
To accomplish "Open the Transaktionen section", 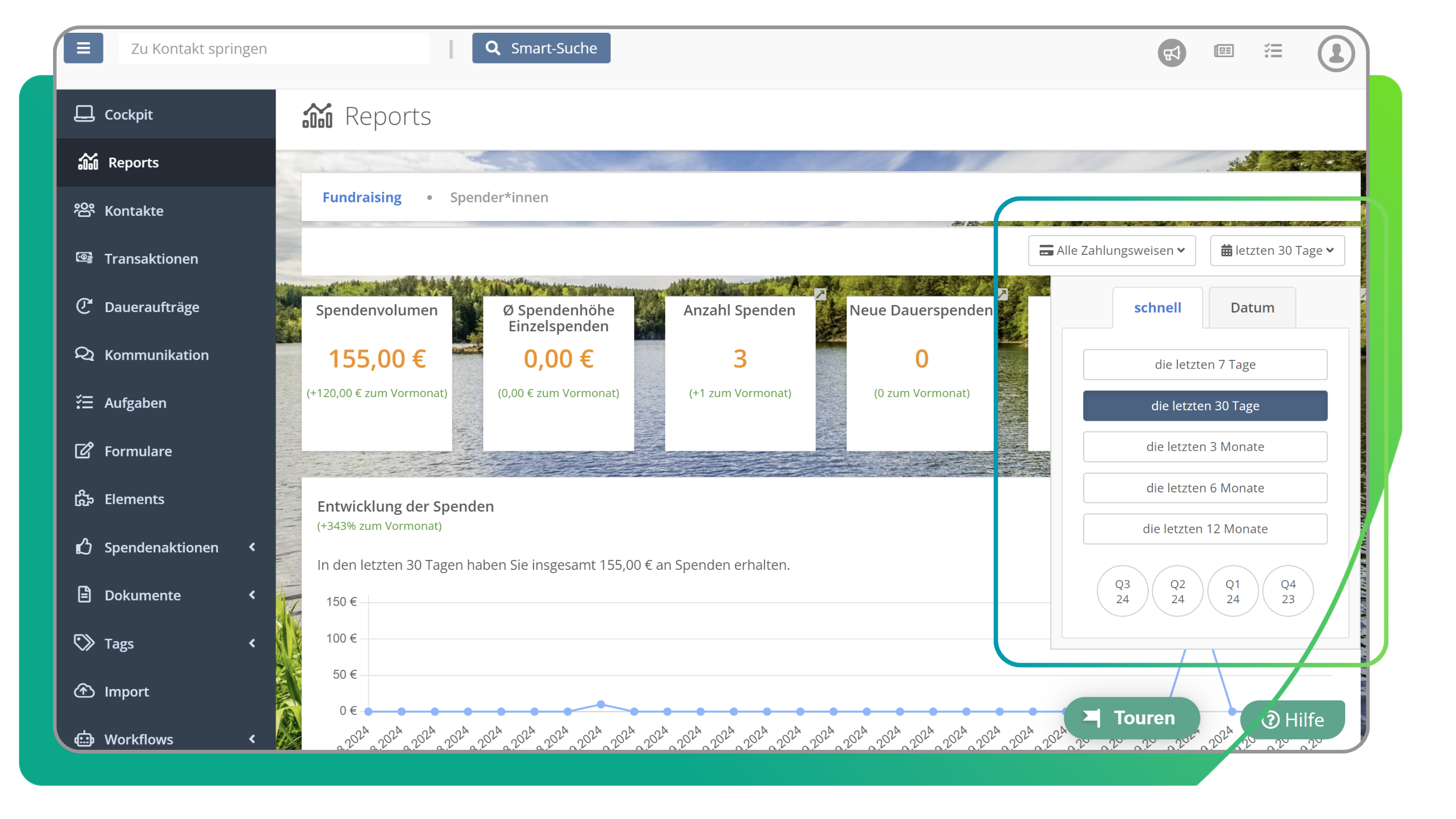I will pyautogui.click(x=151, y=258).
